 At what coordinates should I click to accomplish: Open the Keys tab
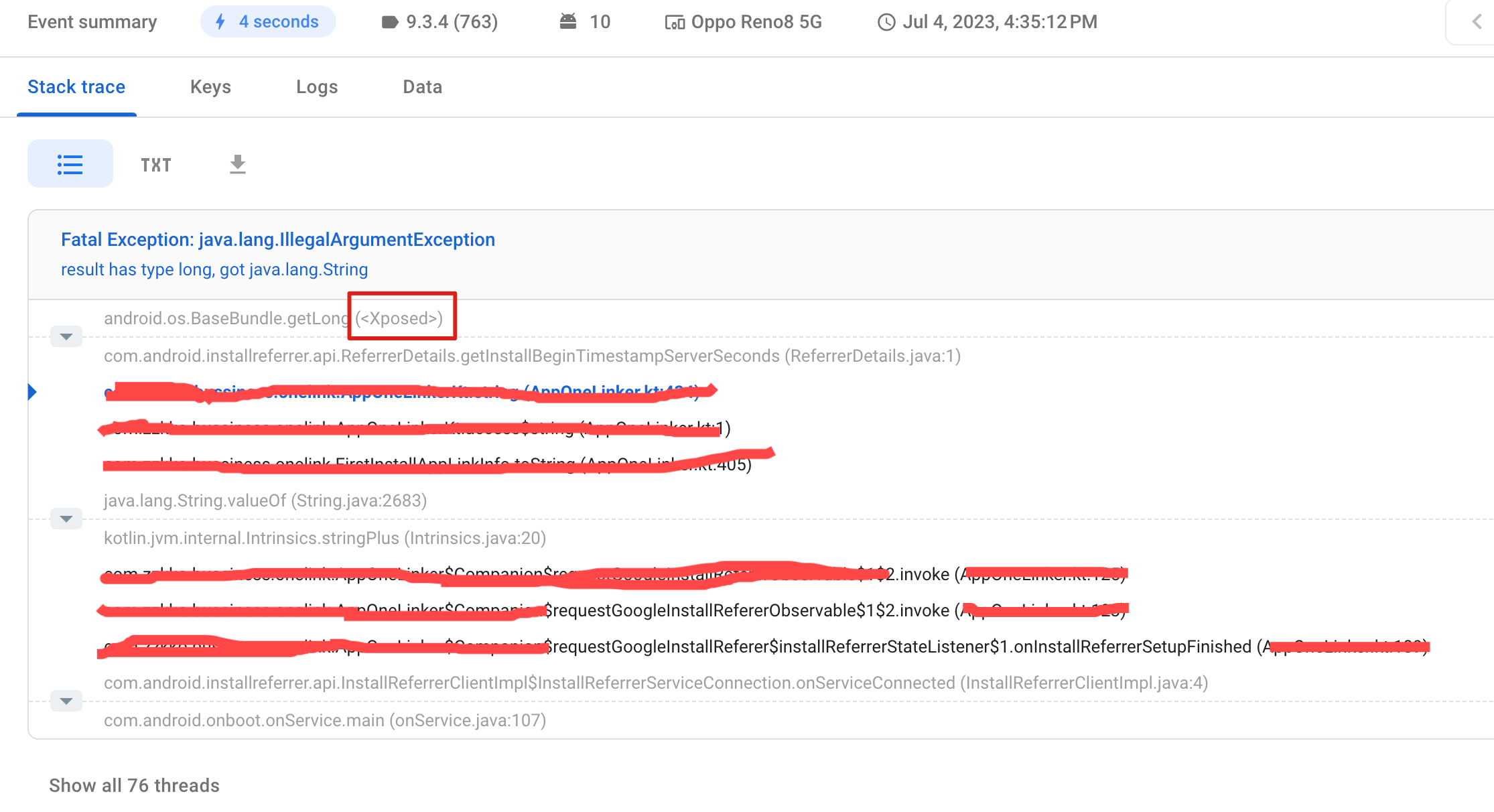pyautogui.click(x=210, y=87)
